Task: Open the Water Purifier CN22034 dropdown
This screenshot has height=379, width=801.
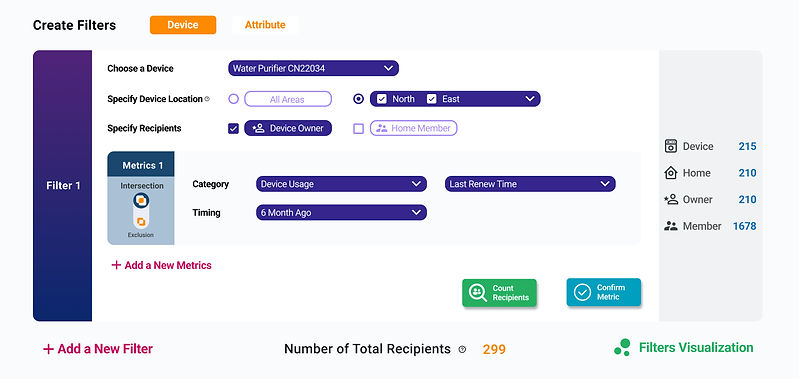Action: (313, 68)
